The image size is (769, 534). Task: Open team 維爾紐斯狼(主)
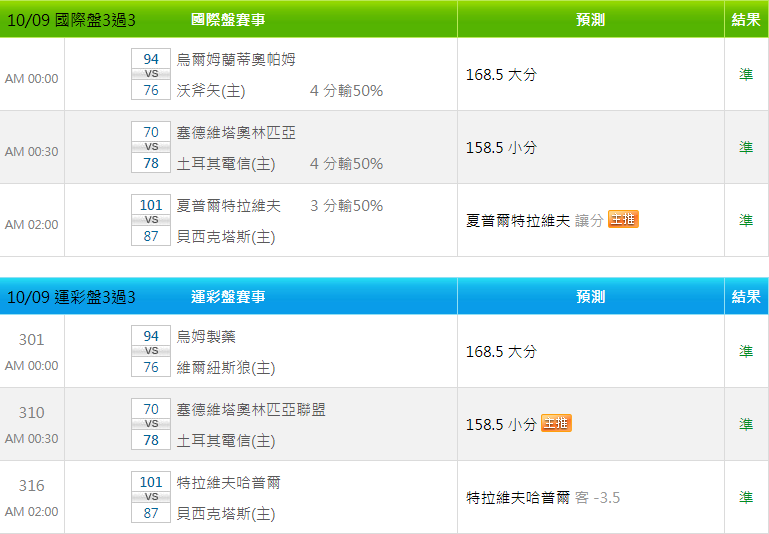point(226,368)
